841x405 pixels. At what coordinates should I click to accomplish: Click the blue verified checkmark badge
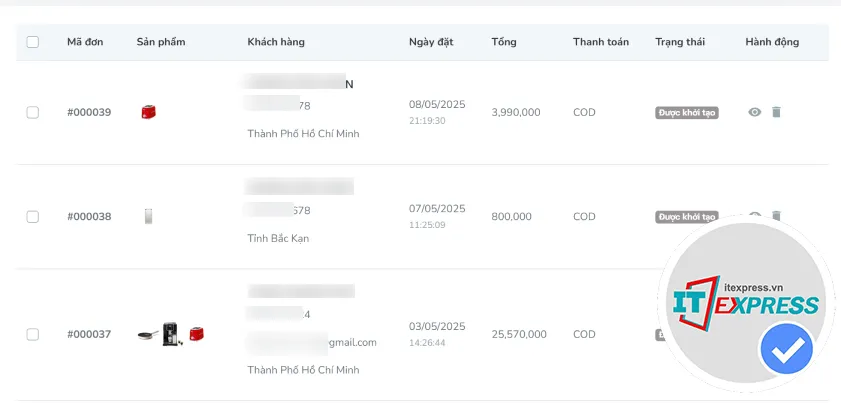tap(786, 349)
